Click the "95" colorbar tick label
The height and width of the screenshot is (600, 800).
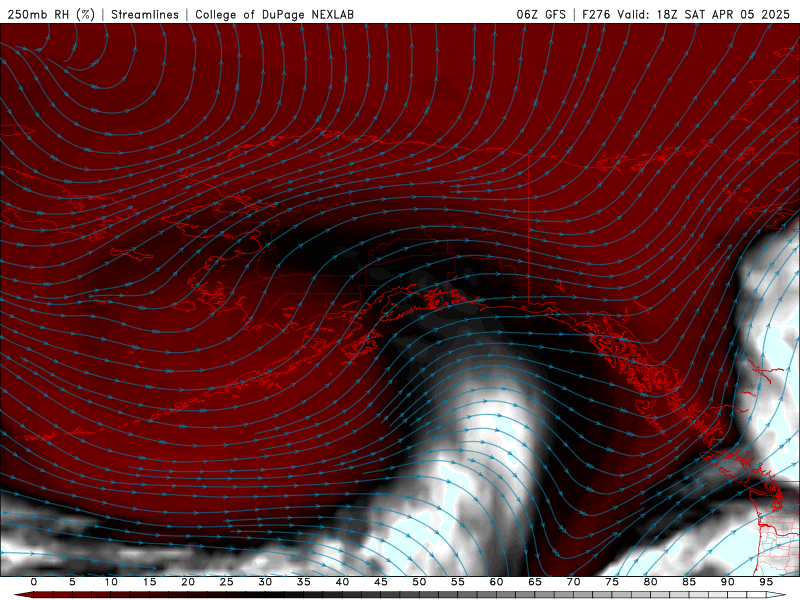[x=766, y=582]
